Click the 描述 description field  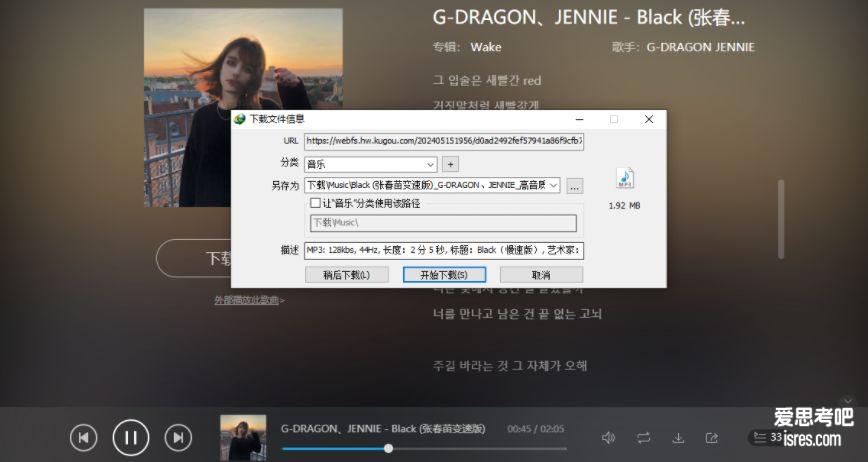tap(444, 250)
